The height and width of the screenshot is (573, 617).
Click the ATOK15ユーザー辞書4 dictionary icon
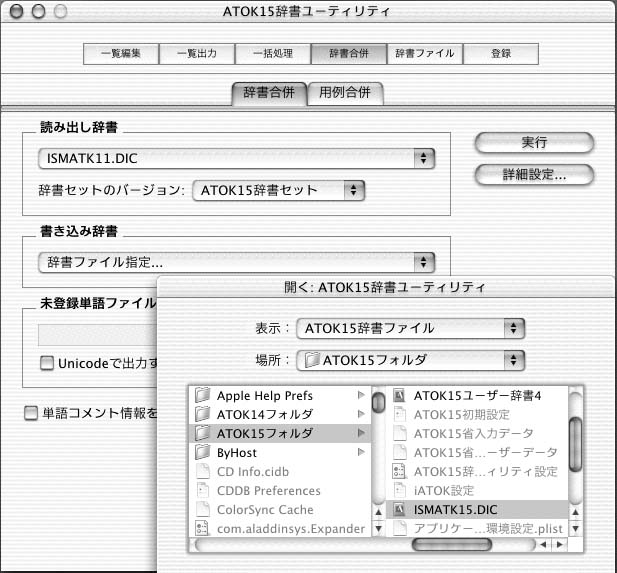(399, 395)
